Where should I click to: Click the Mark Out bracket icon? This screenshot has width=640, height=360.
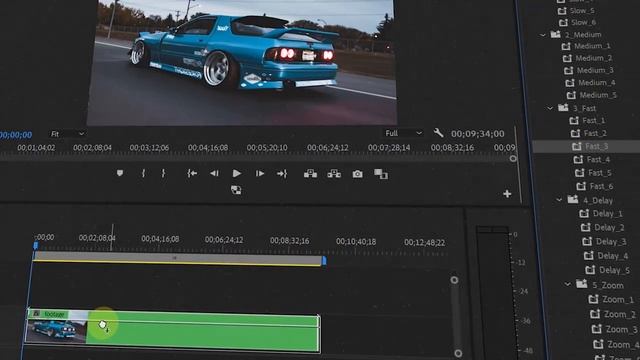pyautogui.click(x=163, y=173)
